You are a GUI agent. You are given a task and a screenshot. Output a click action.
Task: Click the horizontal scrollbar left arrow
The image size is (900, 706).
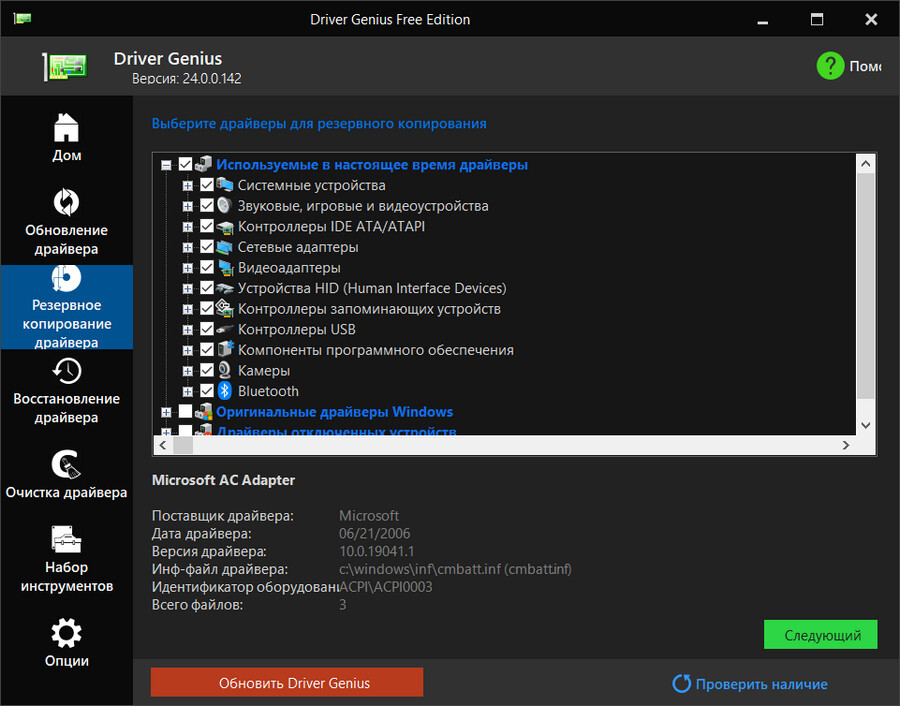163,445
